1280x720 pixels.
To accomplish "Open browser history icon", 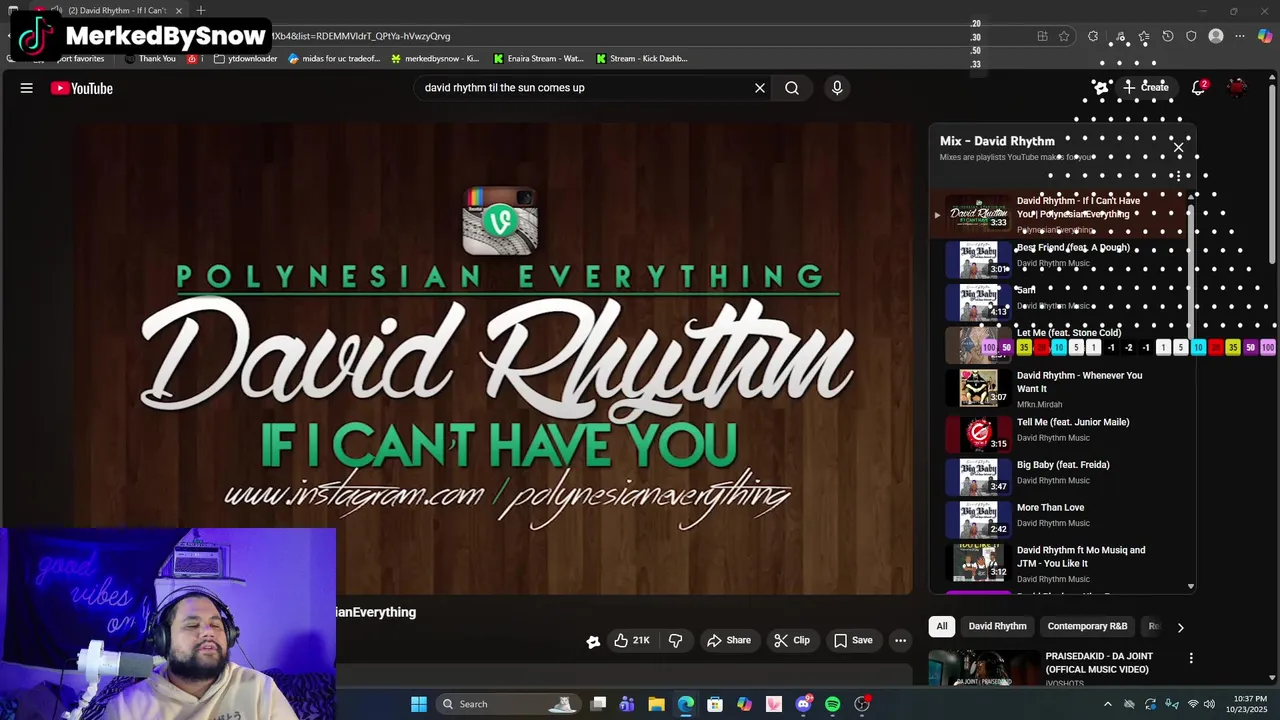I will (1167, 36).
